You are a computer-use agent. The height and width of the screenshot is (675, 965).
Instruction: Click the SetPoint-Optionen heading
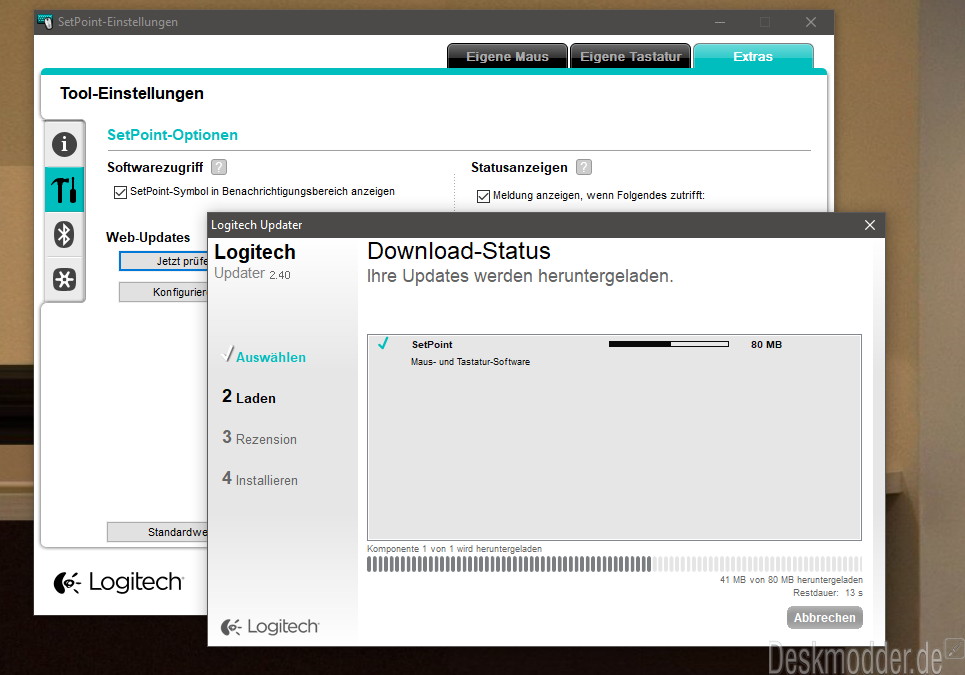172,135
